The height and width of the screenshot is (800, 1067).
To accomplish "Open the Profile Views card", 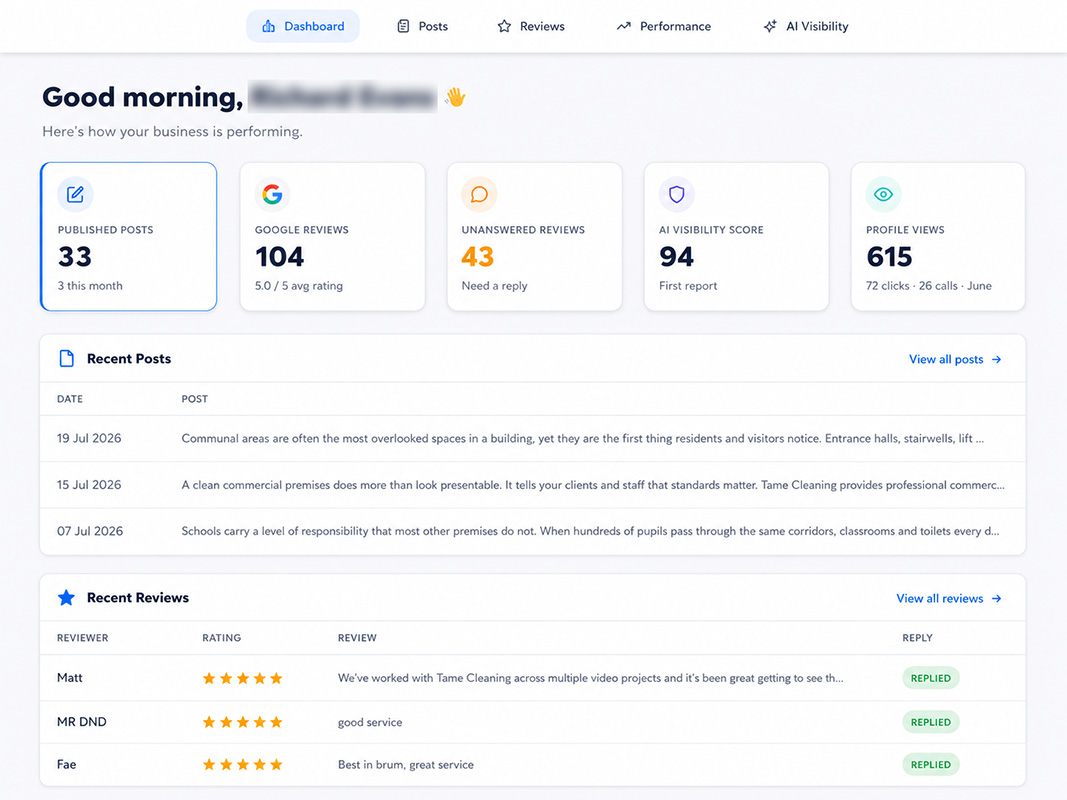I will [x=938, y=236].
